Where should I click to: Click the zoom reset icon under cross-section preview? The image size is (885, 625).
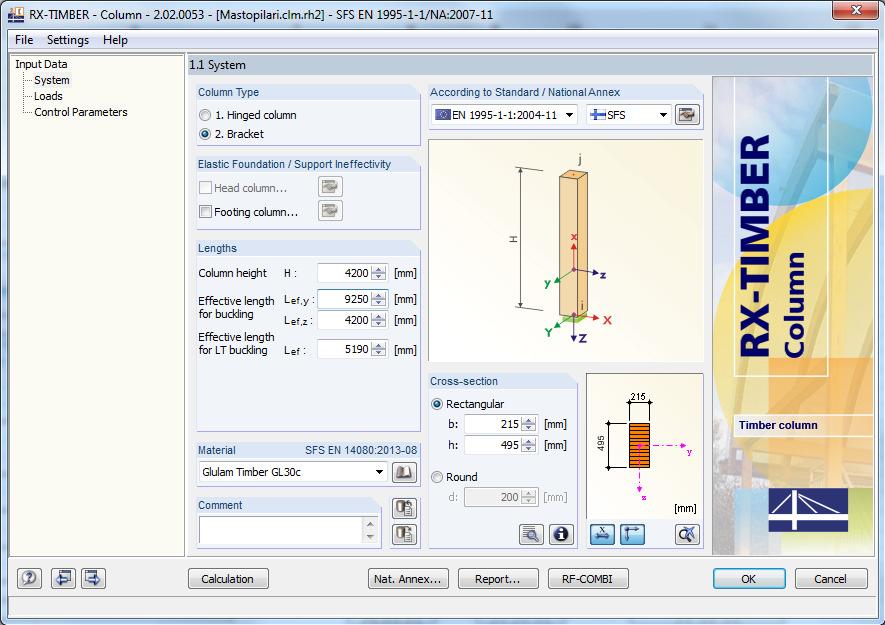[687, 534]
